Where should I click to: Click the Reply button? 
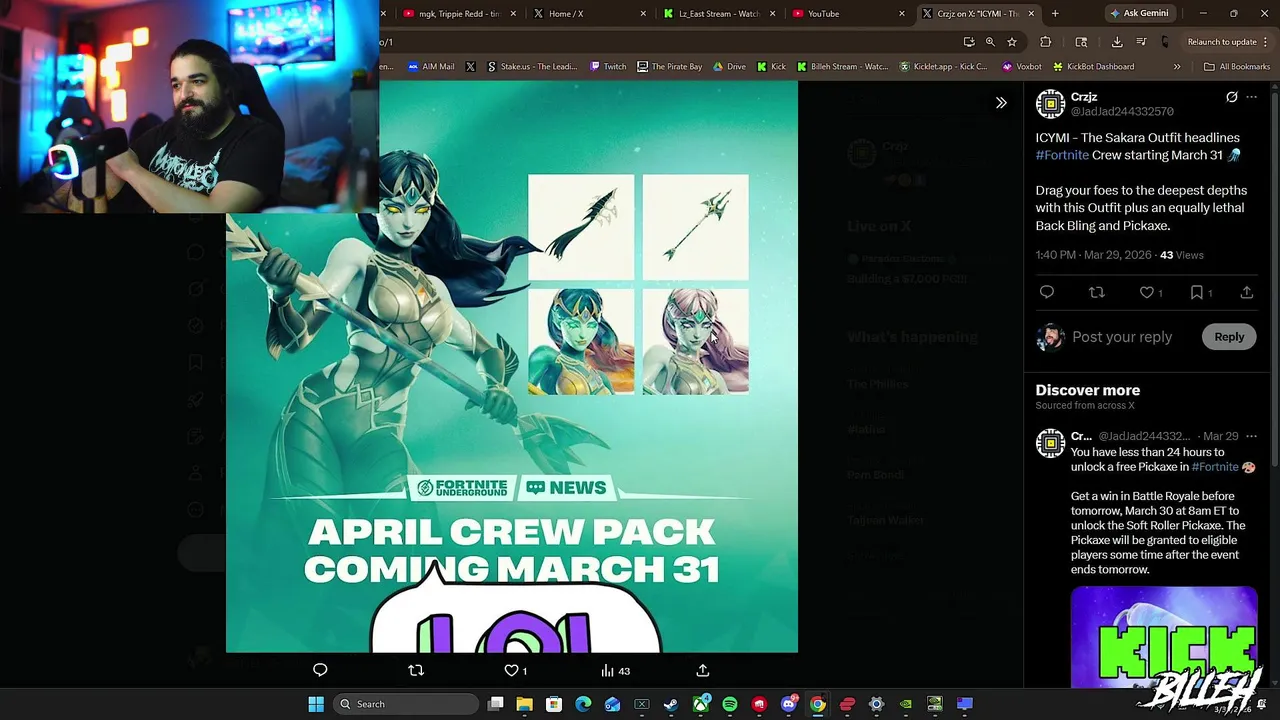1229,337
